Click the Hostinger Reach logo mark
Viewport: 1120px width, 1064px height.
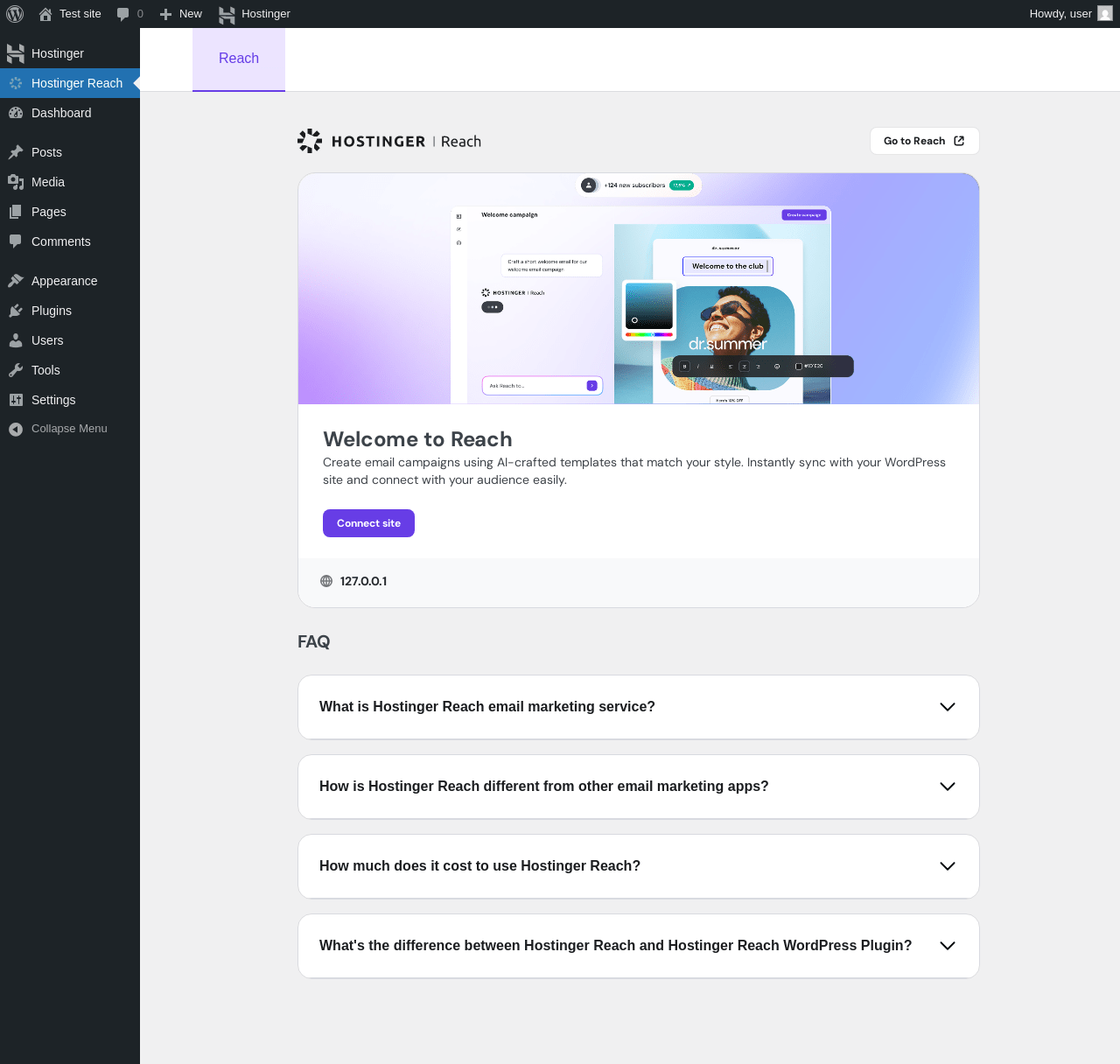(x=310, y=141)
